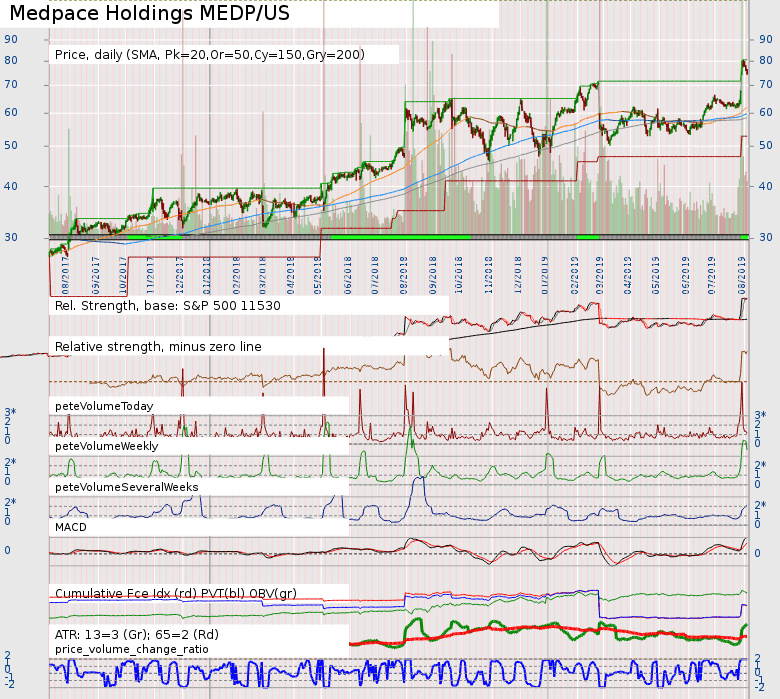The height and width of the screenshot is (699, 780).
Task: Select the "Relative strength, minus zero line" label
Action: tap(158, 347)
